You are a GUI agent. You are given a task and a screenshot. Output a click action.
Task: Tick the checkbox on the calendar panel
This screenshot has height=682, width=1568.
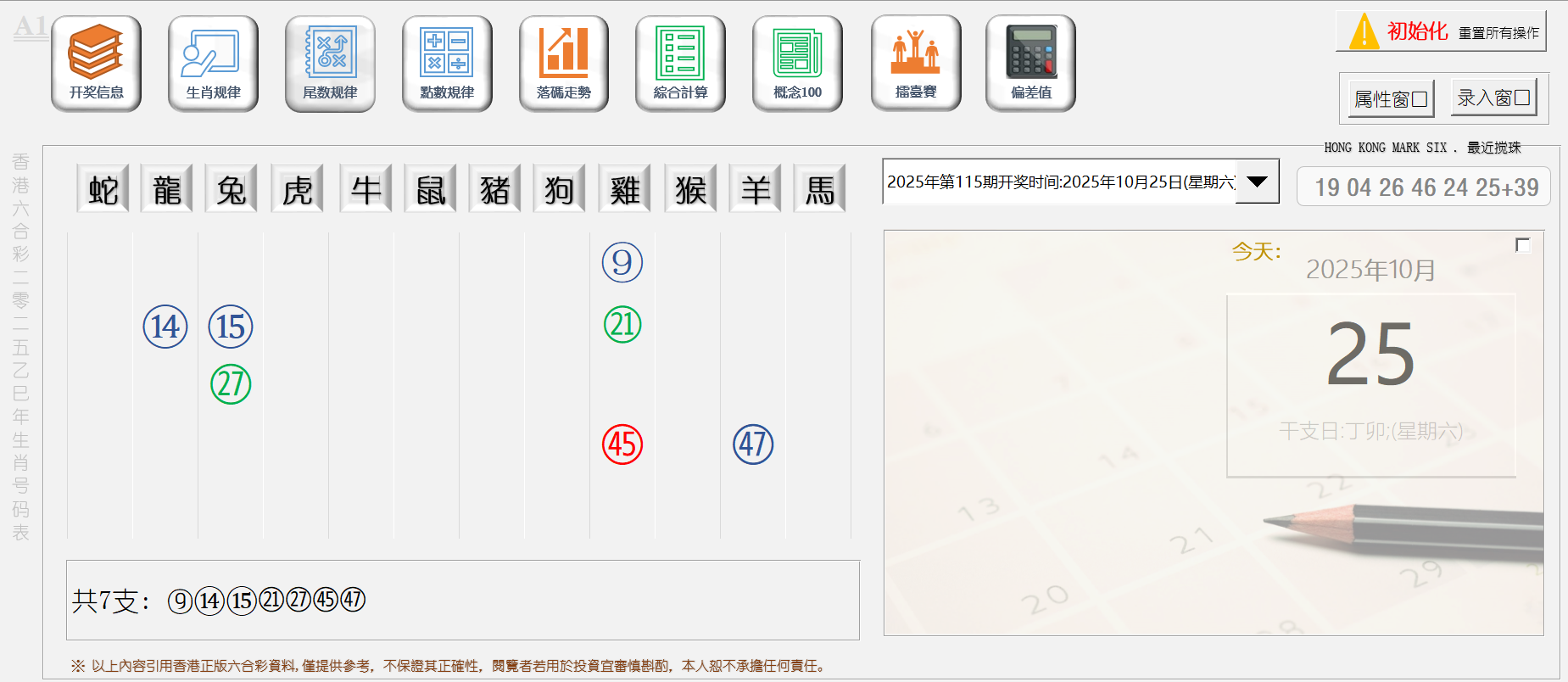[x=1523, y=245]
